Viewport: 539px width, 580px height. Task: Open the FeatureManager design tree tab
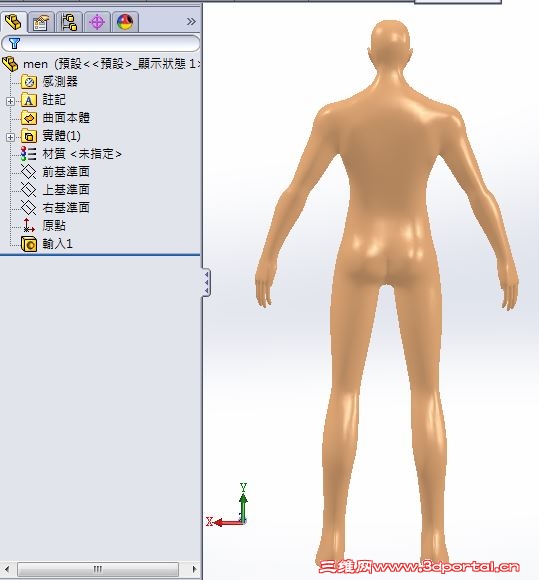coord(13,22)
